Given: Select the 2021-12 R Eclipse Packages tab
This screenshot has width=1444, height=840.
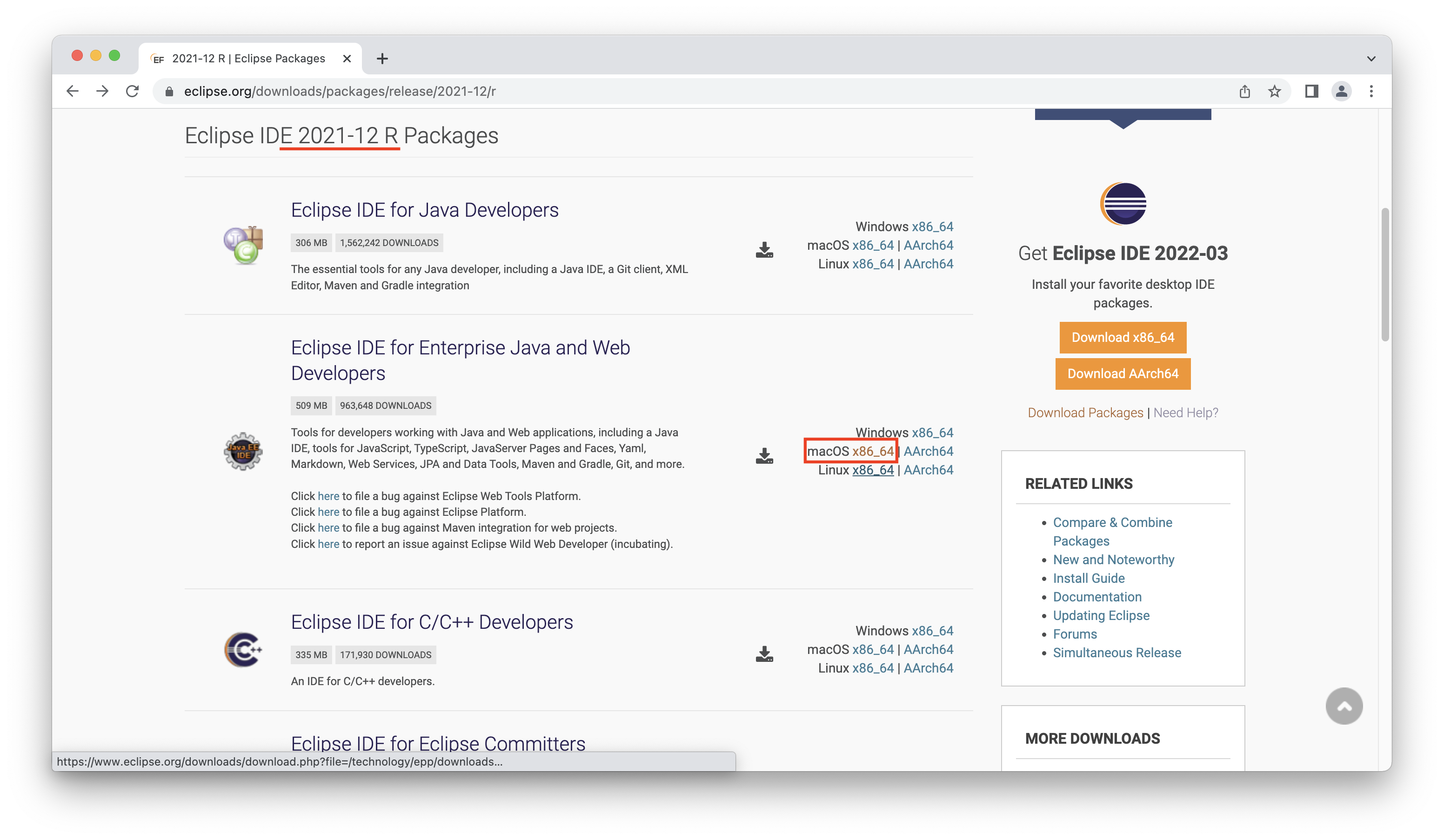Looking at the screenshot, I should (250, 59).
